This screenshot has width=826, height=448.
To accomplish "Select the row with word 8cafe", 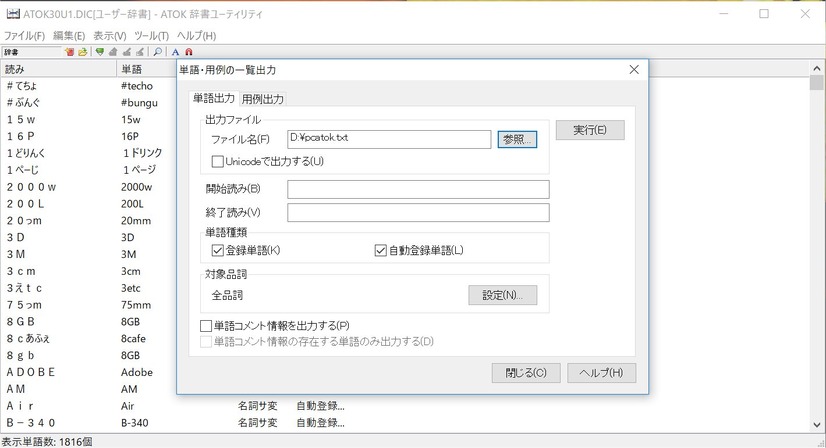I will pos(88,339).
